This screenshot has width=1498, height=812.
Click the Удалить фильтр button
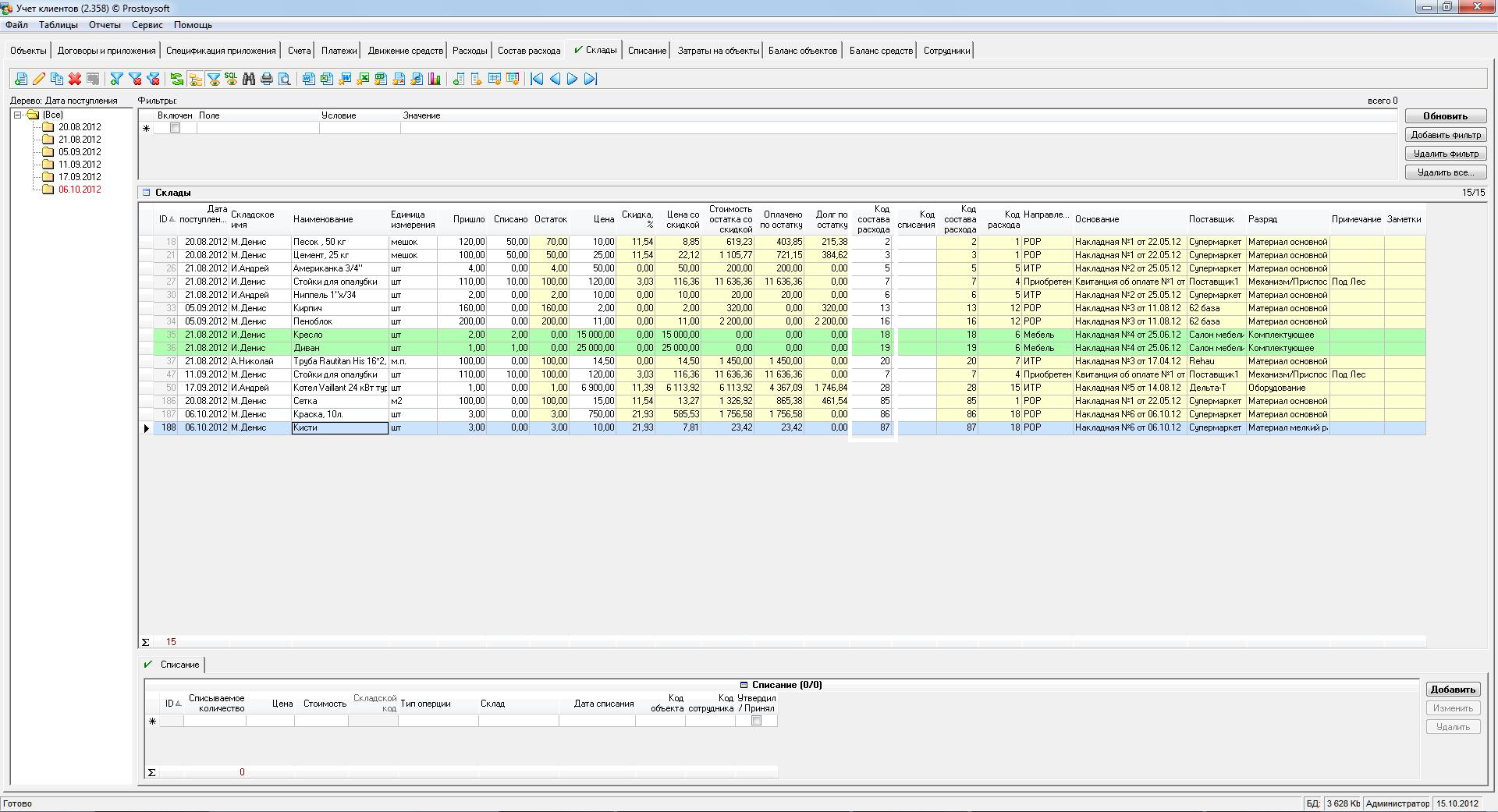(1445, 154)
